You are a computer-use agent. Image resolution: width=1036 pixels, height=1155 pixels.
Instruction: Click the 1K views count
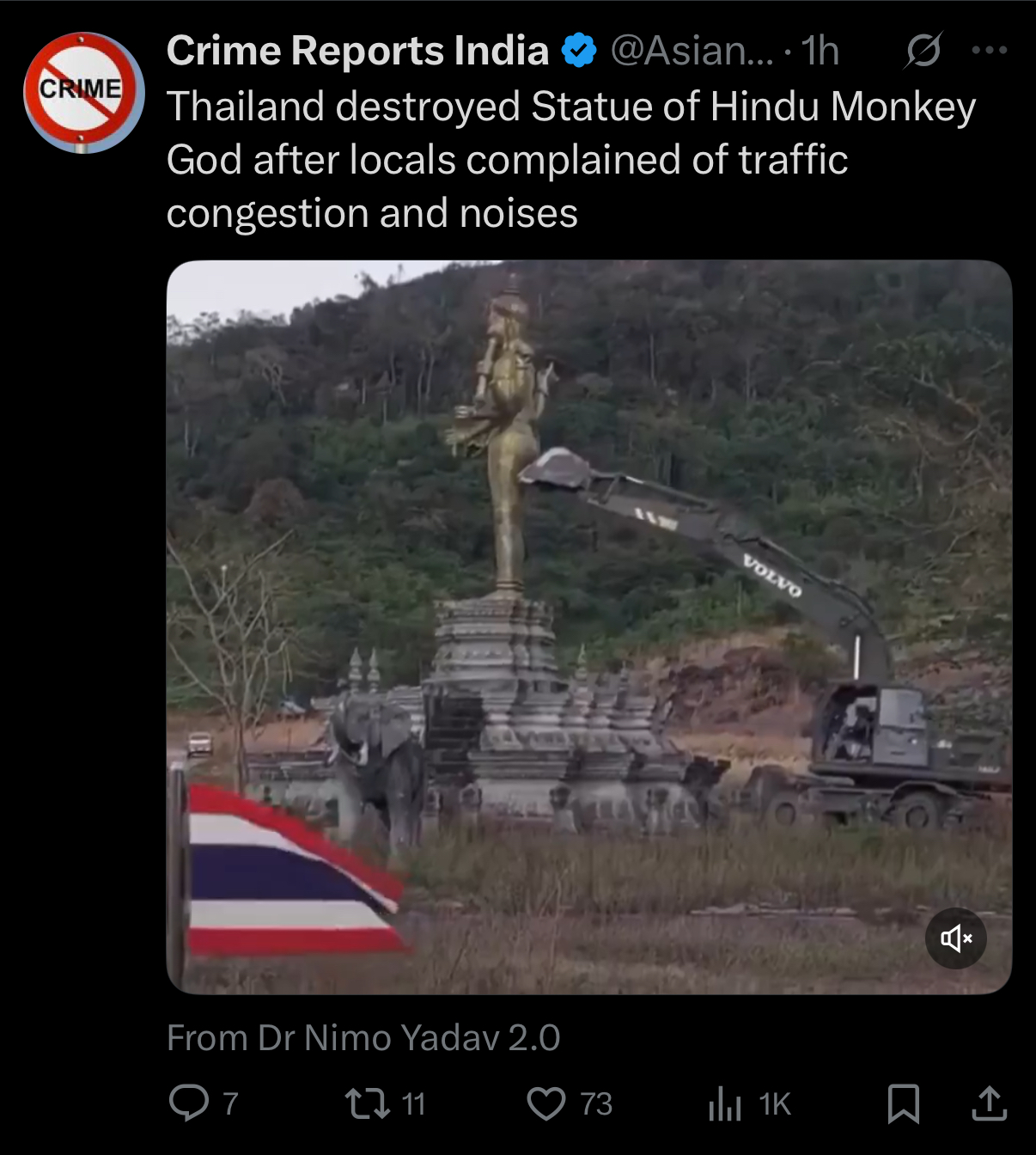(x=775, y=1104)
